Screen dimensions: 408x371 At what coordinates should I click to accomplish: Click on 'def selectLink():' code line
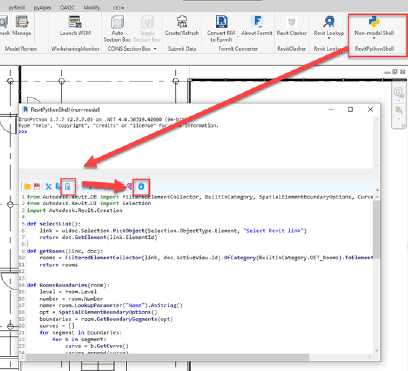coord(54,224)
